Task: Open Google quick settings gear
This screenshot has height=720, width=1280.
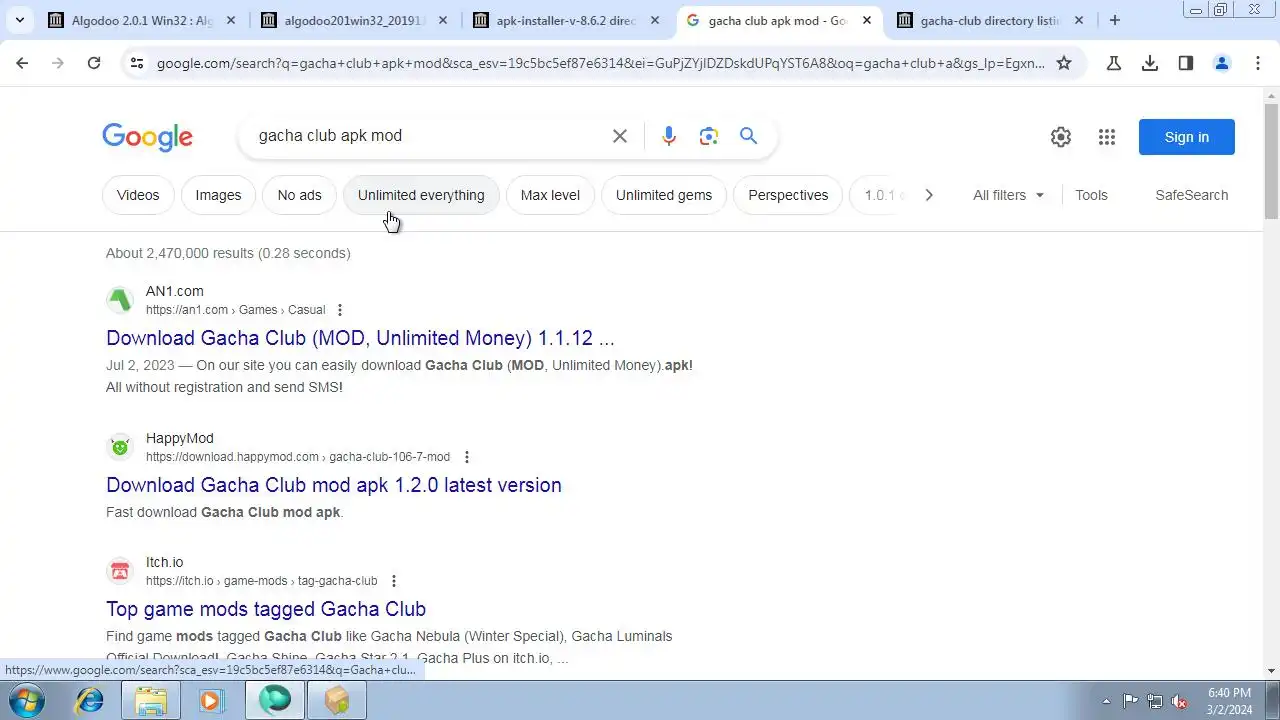Action: pyautogui.click(x=1061, y=137)
